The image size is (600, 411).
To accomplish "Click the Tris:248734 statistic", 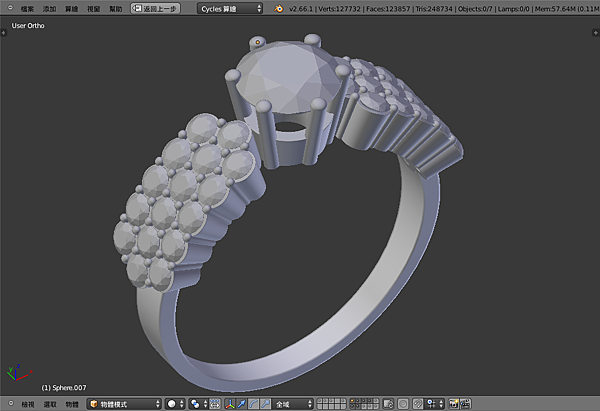I will pos(434,8).
